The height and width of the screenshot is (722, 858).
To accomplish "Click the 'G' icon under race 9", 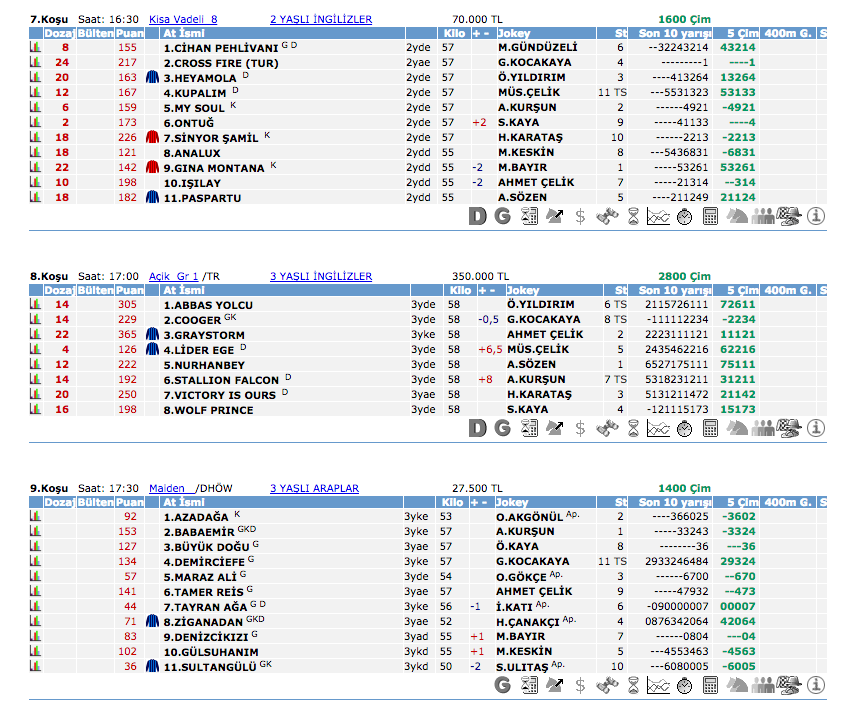I will tap(503, 685).
